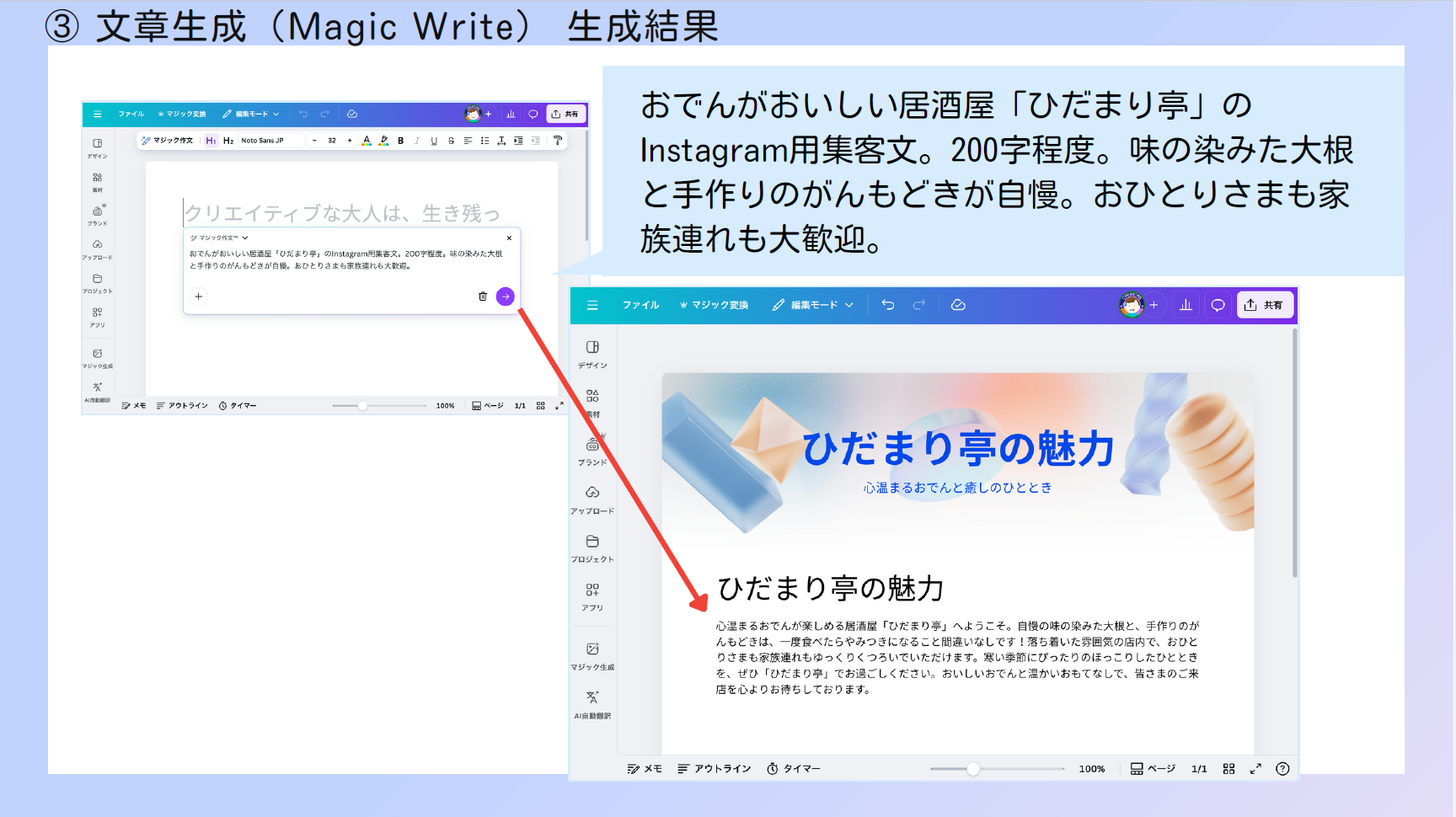Open マジック変換 menu in the prompt-entry window
Image resolution: width=1456 pixels, height=817 pixels.
click(182, 114)
